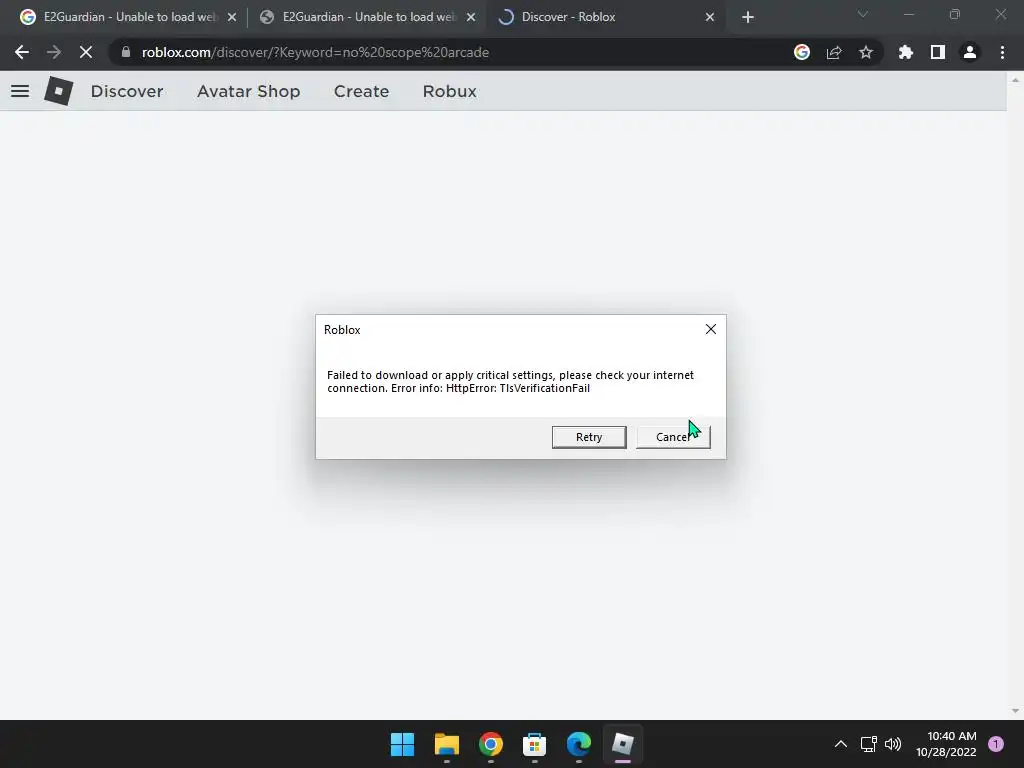The height and width of the screenshot is (768, 1024).
Task: Open Microsoft Edge from taskbar
Action: point(579,744)
